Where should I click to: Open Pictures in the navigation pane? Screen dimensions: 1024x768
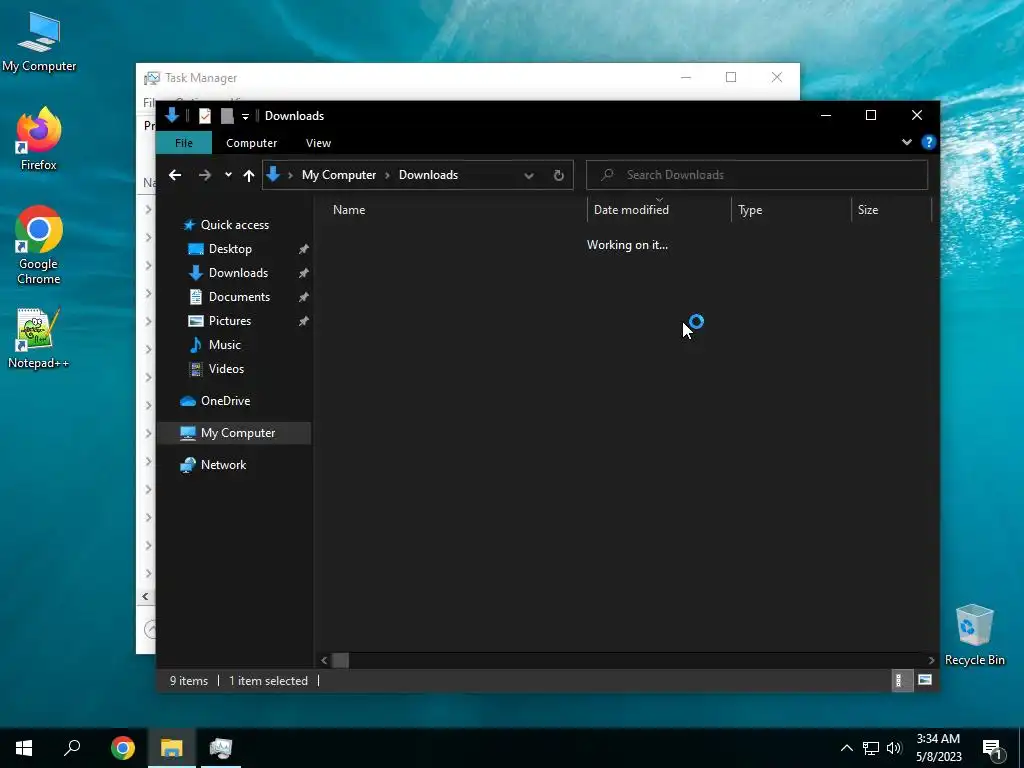coord(229,321)
